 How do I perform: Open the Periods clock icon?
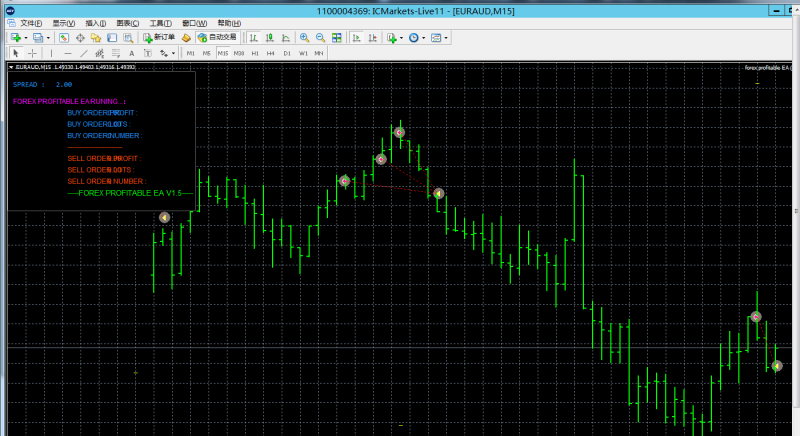pyautogui.click(x=414, y=38)
